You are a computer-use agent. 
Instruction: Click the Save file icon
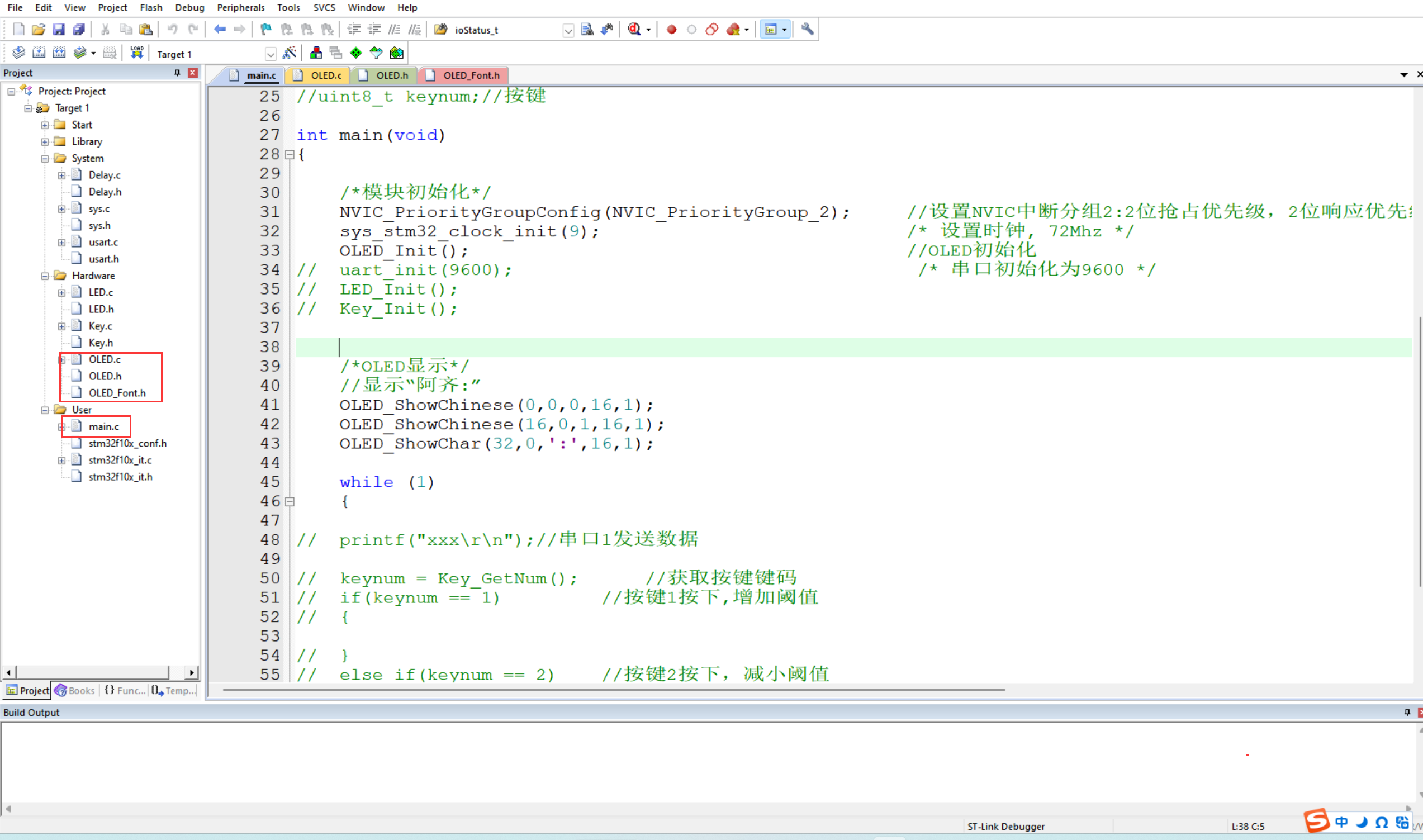coord(58,30)
